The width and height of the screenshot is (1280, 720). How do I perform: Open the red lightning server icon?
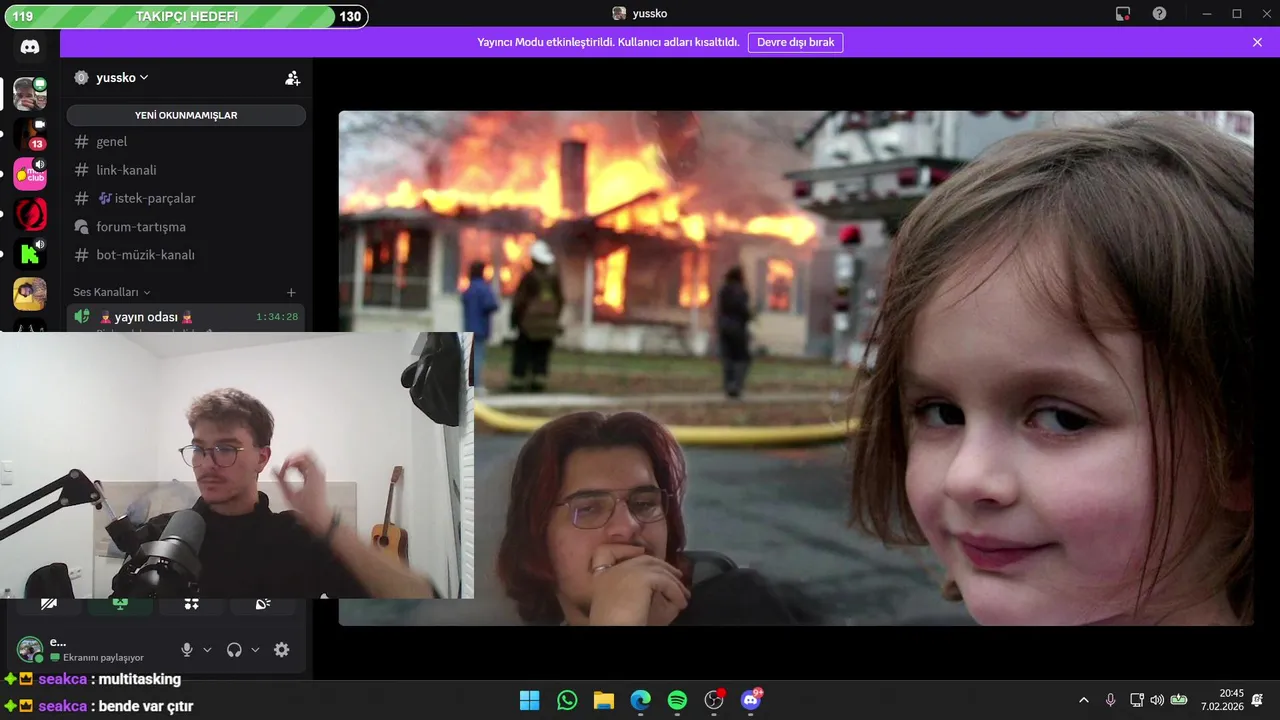click(x=30, y=214)
